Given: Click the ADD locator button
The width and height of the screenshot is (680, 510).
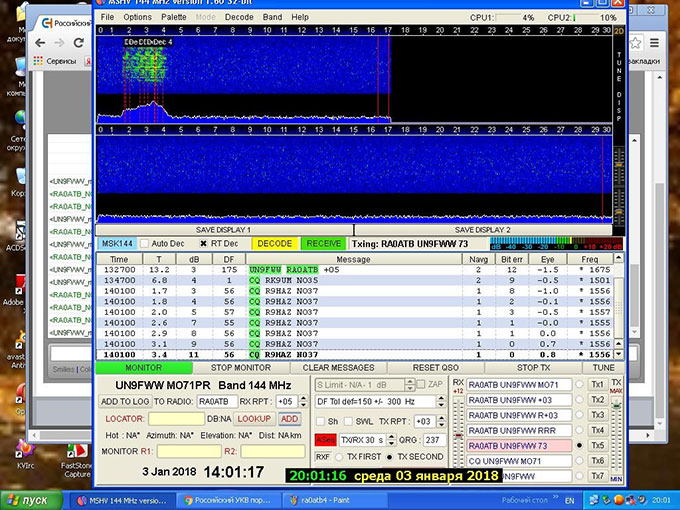Looking at the screenshot, I should pos(289,419).
